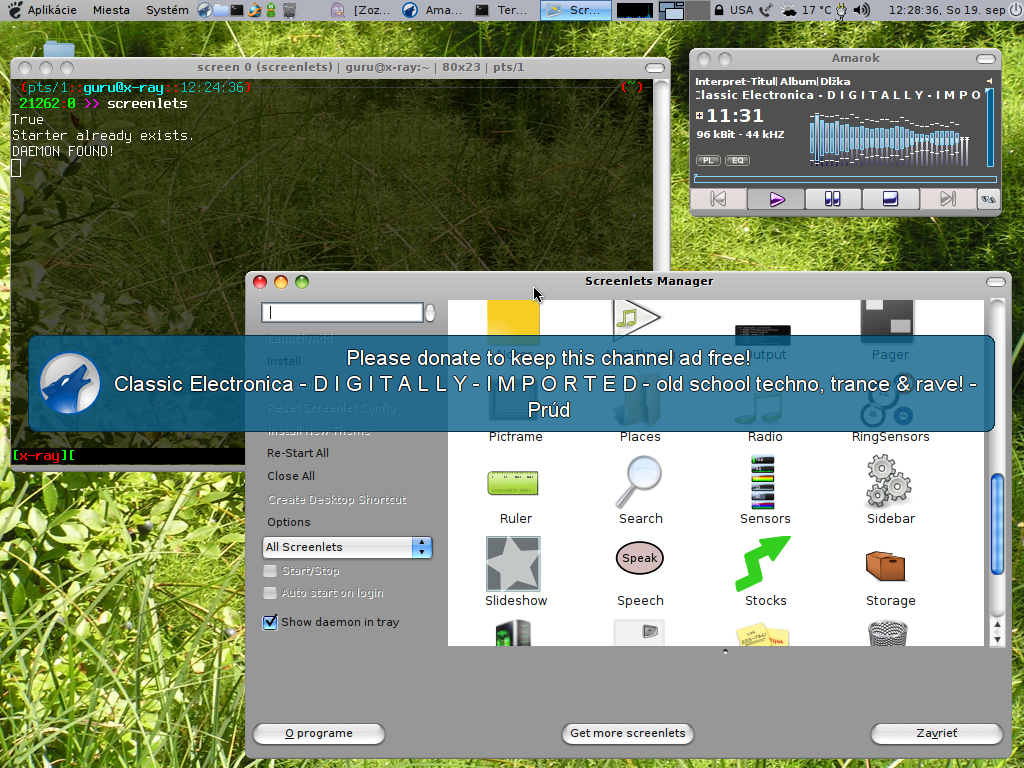Click Get more screenlets button
Image resolution: width=1024 pixels, height=768 pixels.
(628, 733)
